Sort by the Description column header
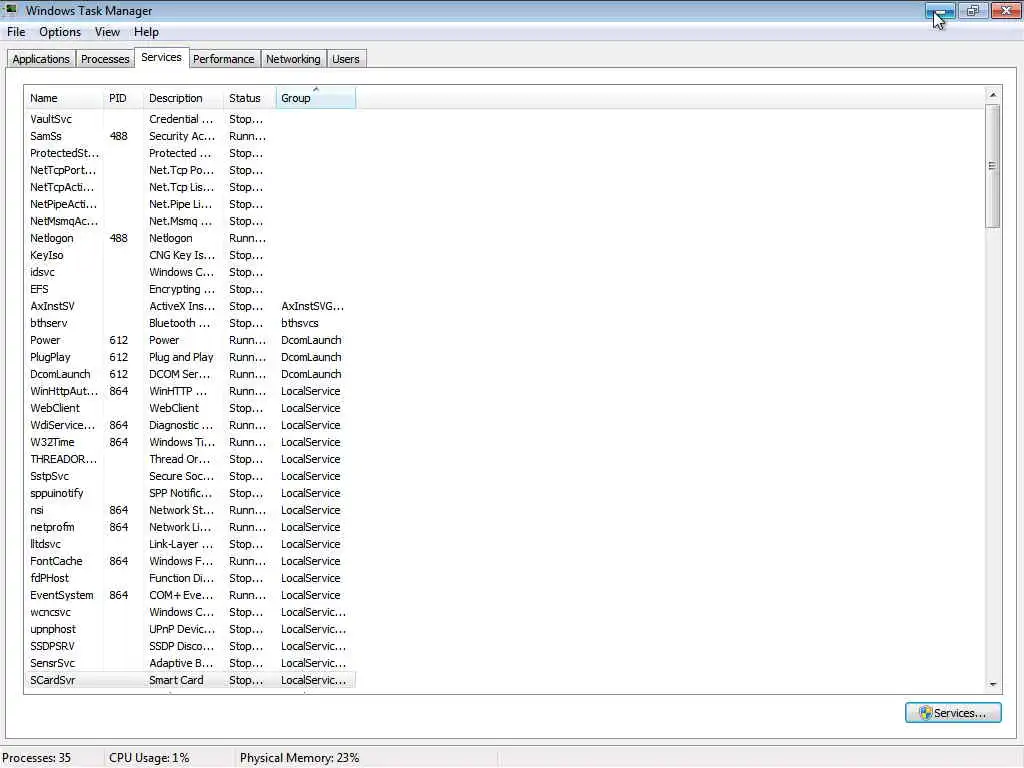Viewport: 1024px width, 768px height. [184, 98]
